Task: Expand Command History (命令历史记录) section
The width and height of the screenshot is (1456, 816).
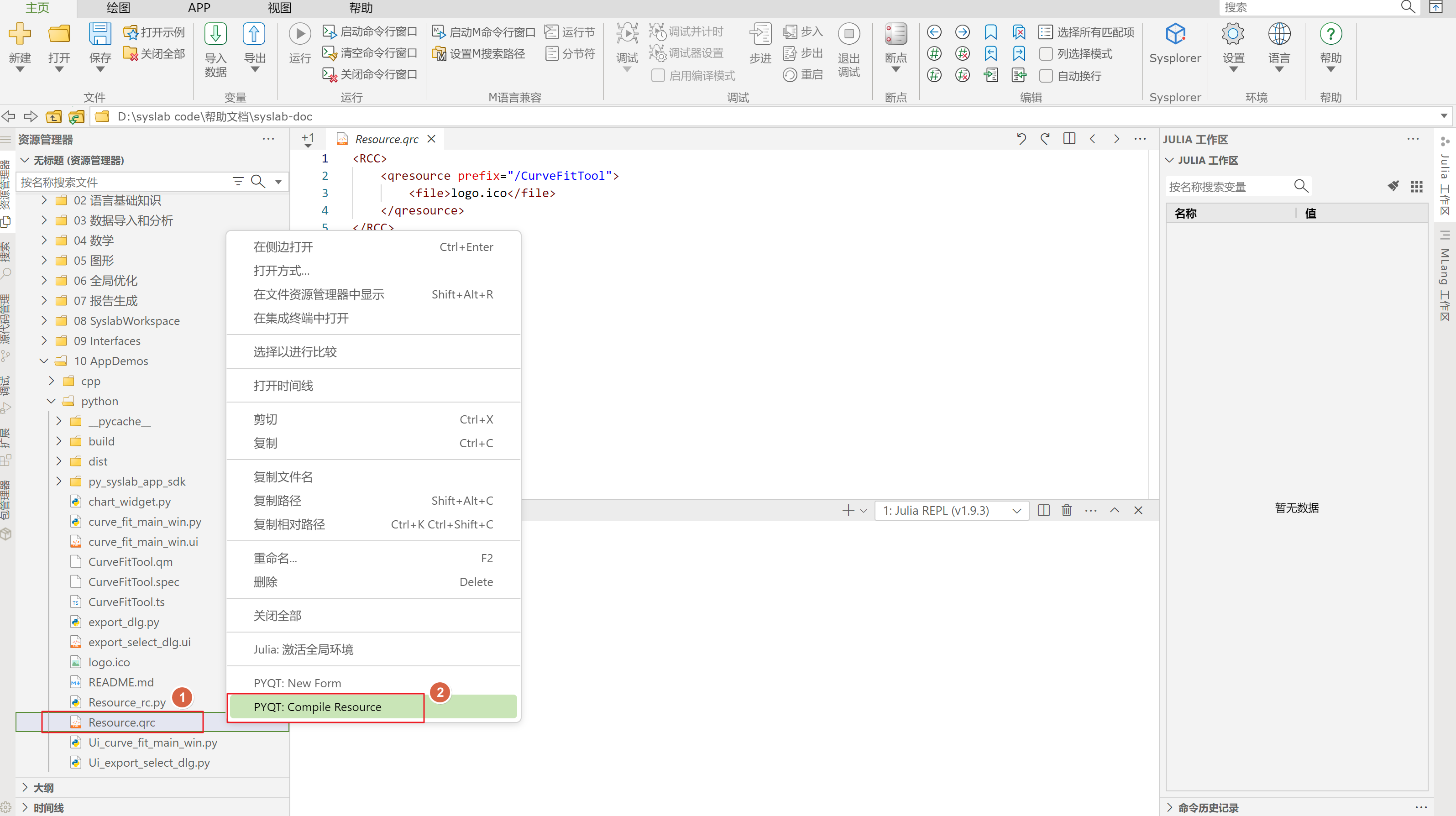Action: (1169, 807)
